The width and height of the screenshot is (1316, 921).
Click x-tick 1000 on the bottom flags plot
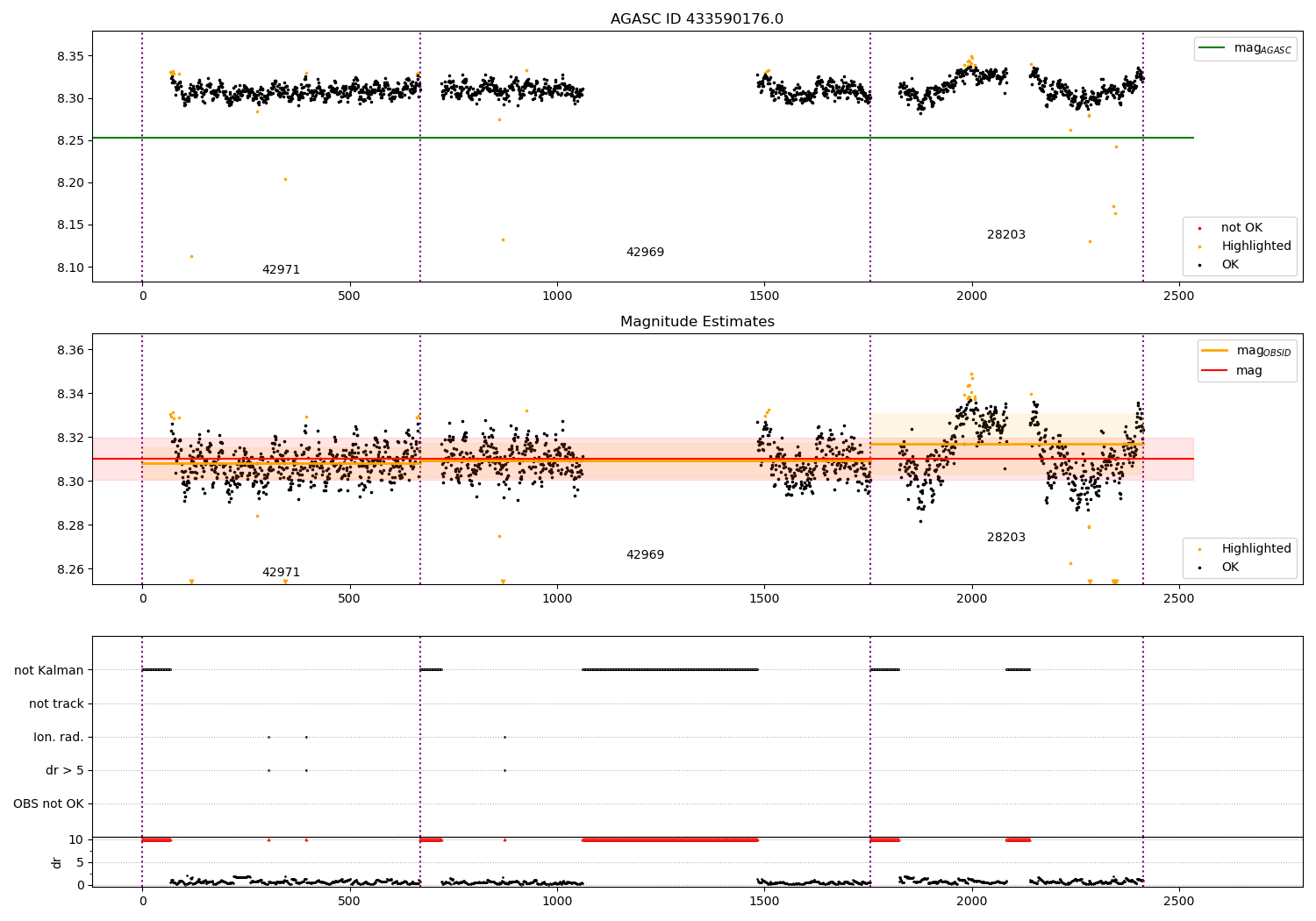tap(557, 901)
